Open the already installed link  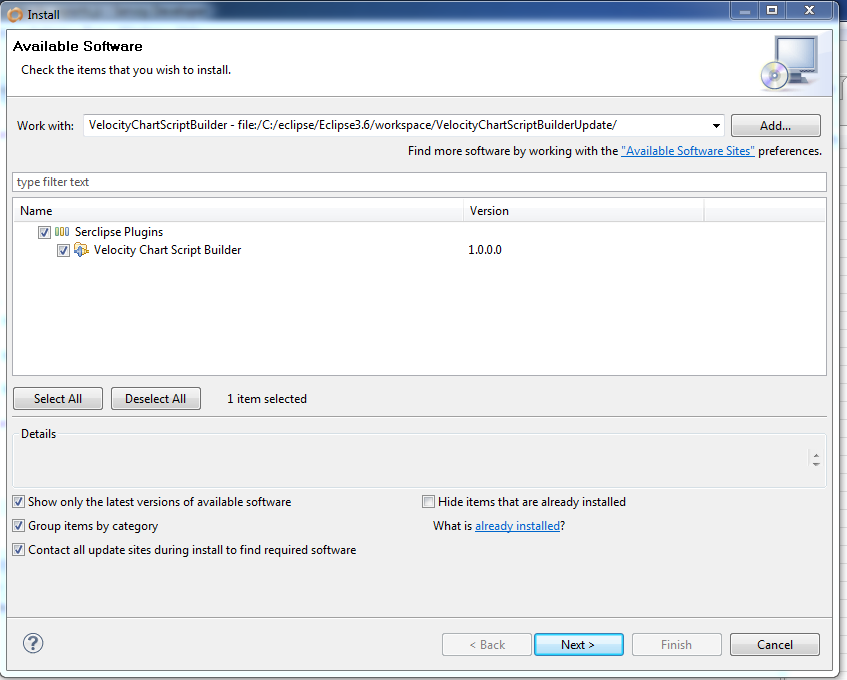(x=517, y=526)
